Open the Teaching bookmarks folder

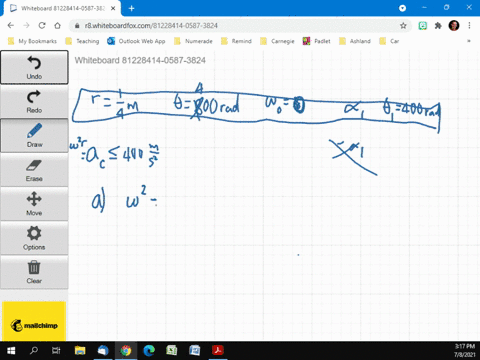pyautogui.click(x=82, y=41)
